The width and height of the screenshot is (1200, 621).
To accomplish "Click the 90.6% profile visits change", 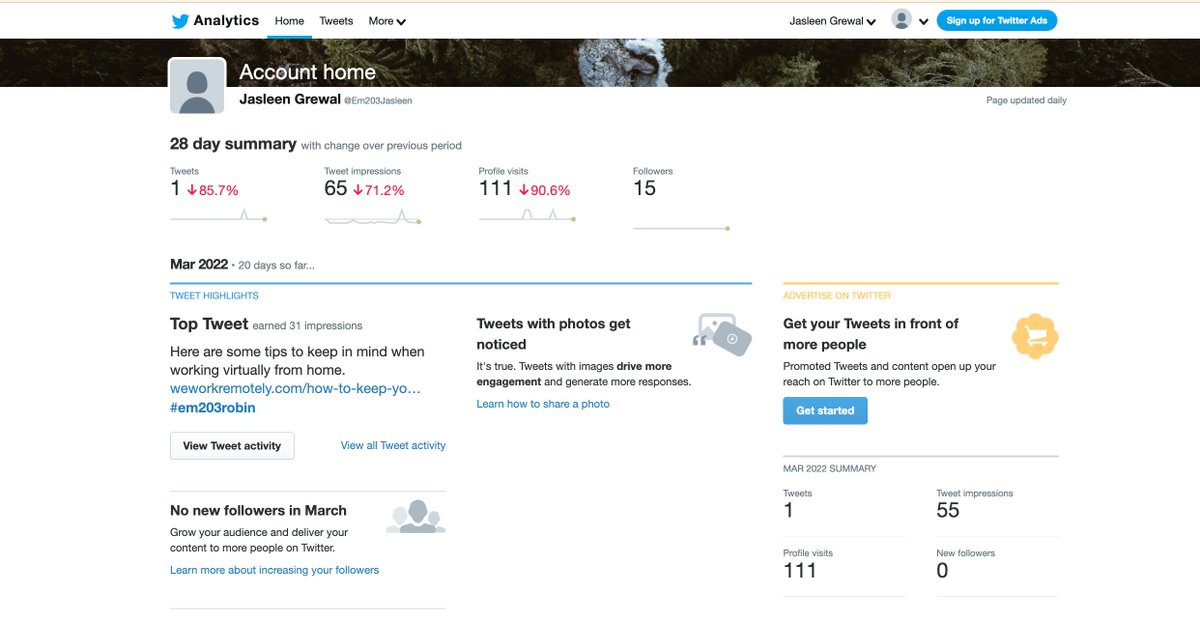I will [544, 190].
